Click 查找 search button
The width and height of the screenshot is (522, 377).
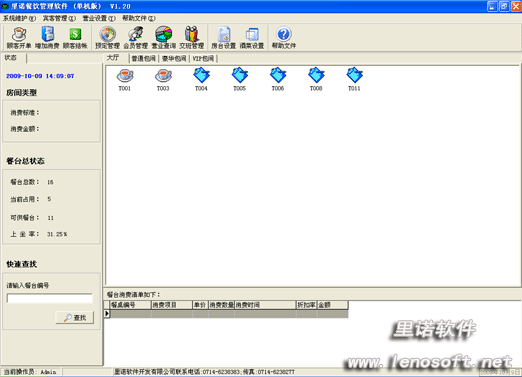[x=75, y=318]
